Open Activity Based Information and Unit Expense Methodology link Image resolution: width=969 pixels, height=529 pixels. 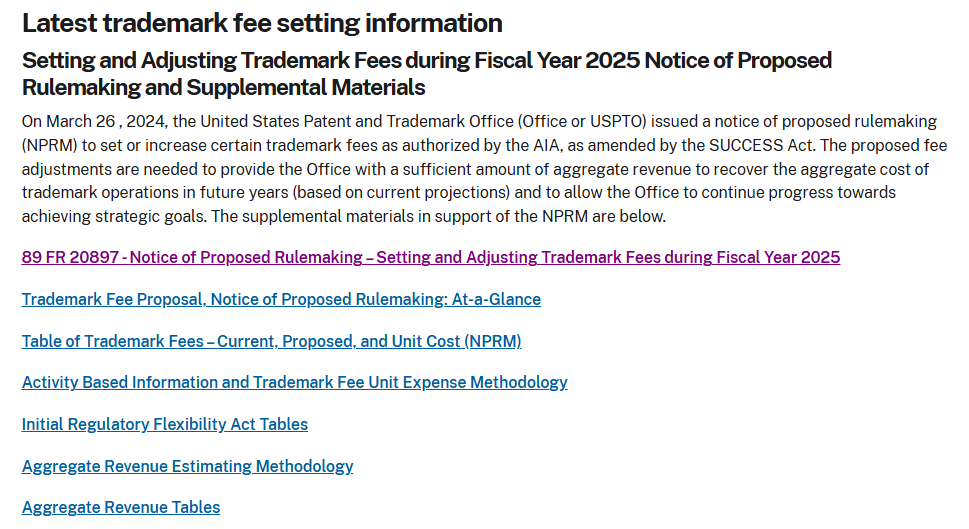click(x=295, y=383)
